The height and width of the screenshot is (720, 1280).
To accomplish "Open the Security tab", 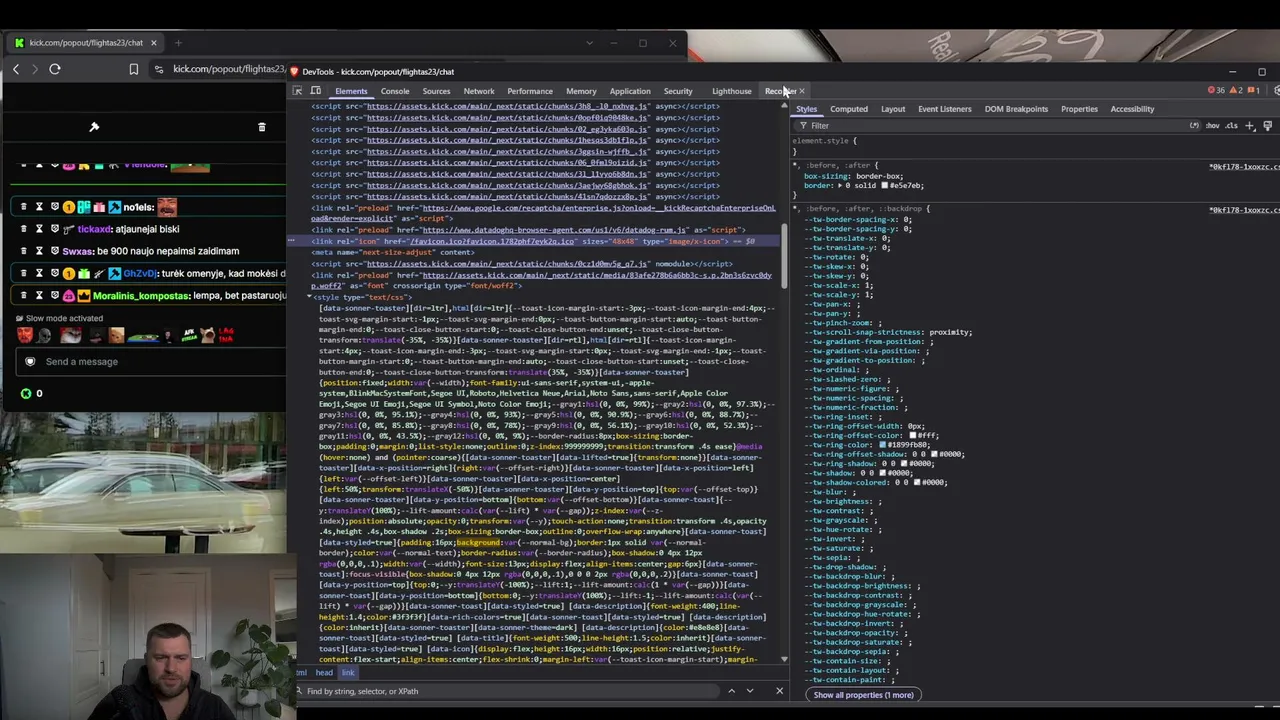I will tap(678, 91).
